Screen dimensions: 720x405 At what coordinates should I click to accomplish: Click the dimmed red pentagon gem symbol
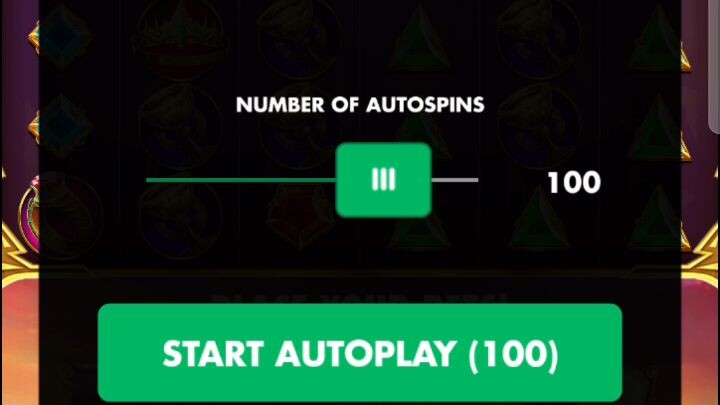299,216
